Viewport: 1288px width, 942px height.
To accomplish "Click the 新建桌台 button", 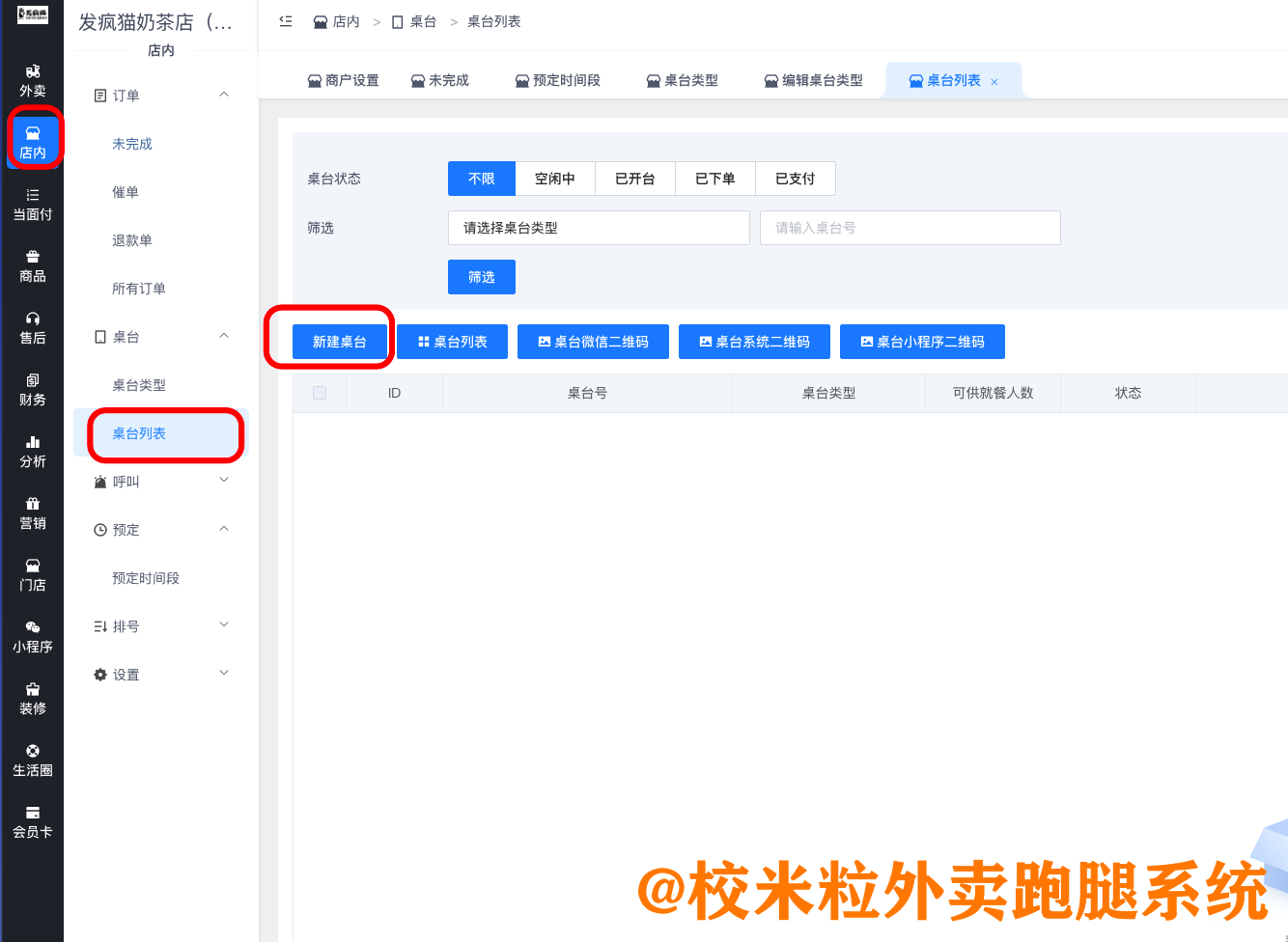I will pos(340,341).
